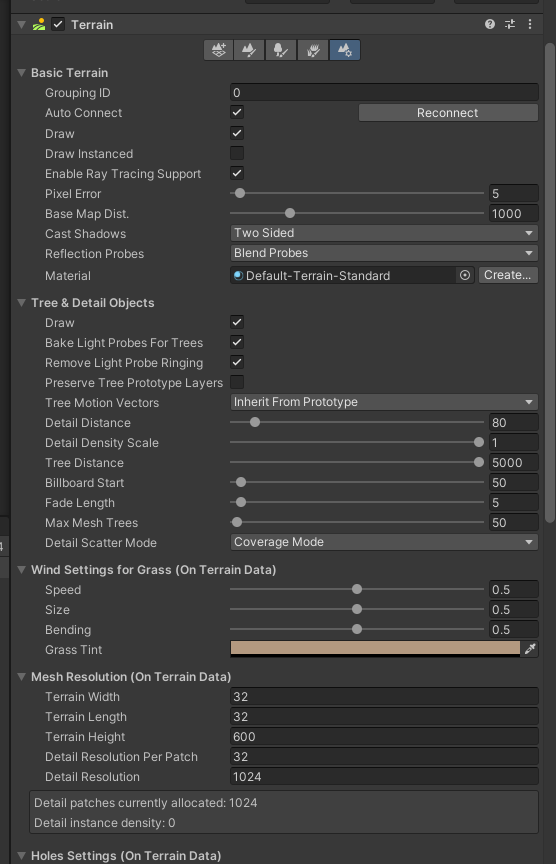Adjust the Fade Length slider

pyautogui.click(x=357, y=503)
